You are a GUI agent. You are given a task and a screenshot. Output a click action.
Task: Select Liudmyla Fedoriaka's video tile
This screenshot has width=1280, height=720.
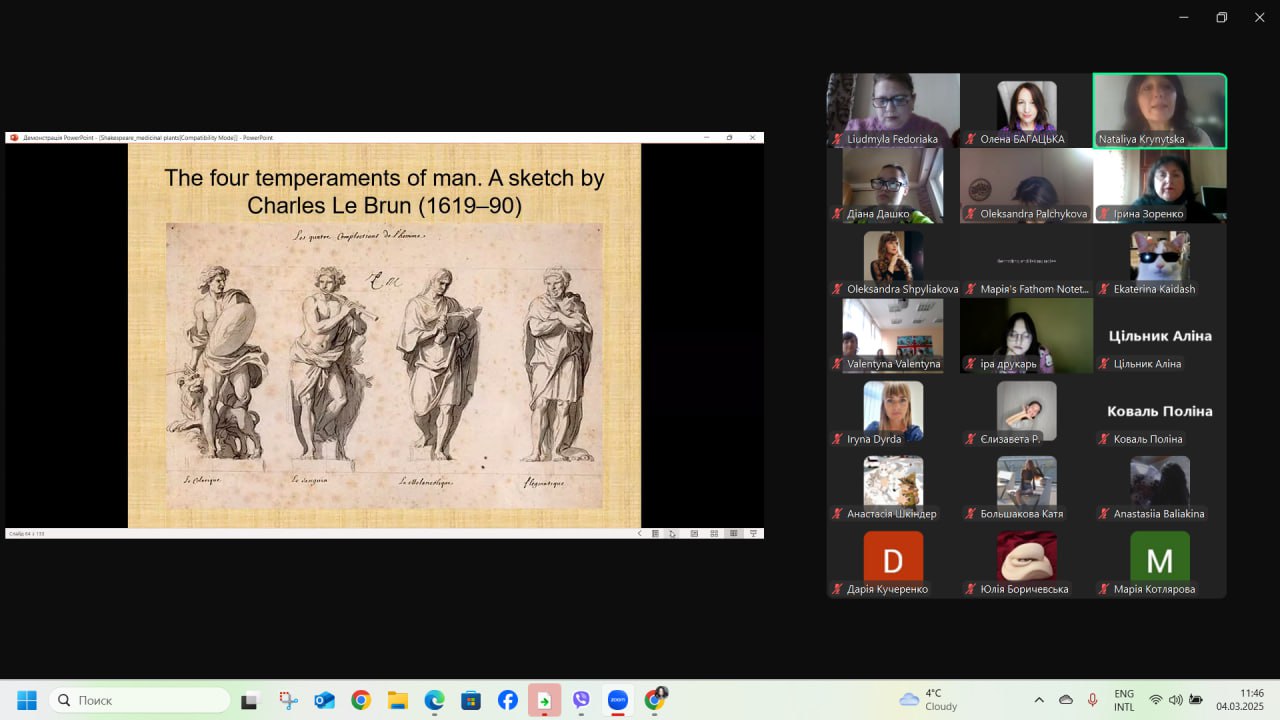[x=893, y=110]
